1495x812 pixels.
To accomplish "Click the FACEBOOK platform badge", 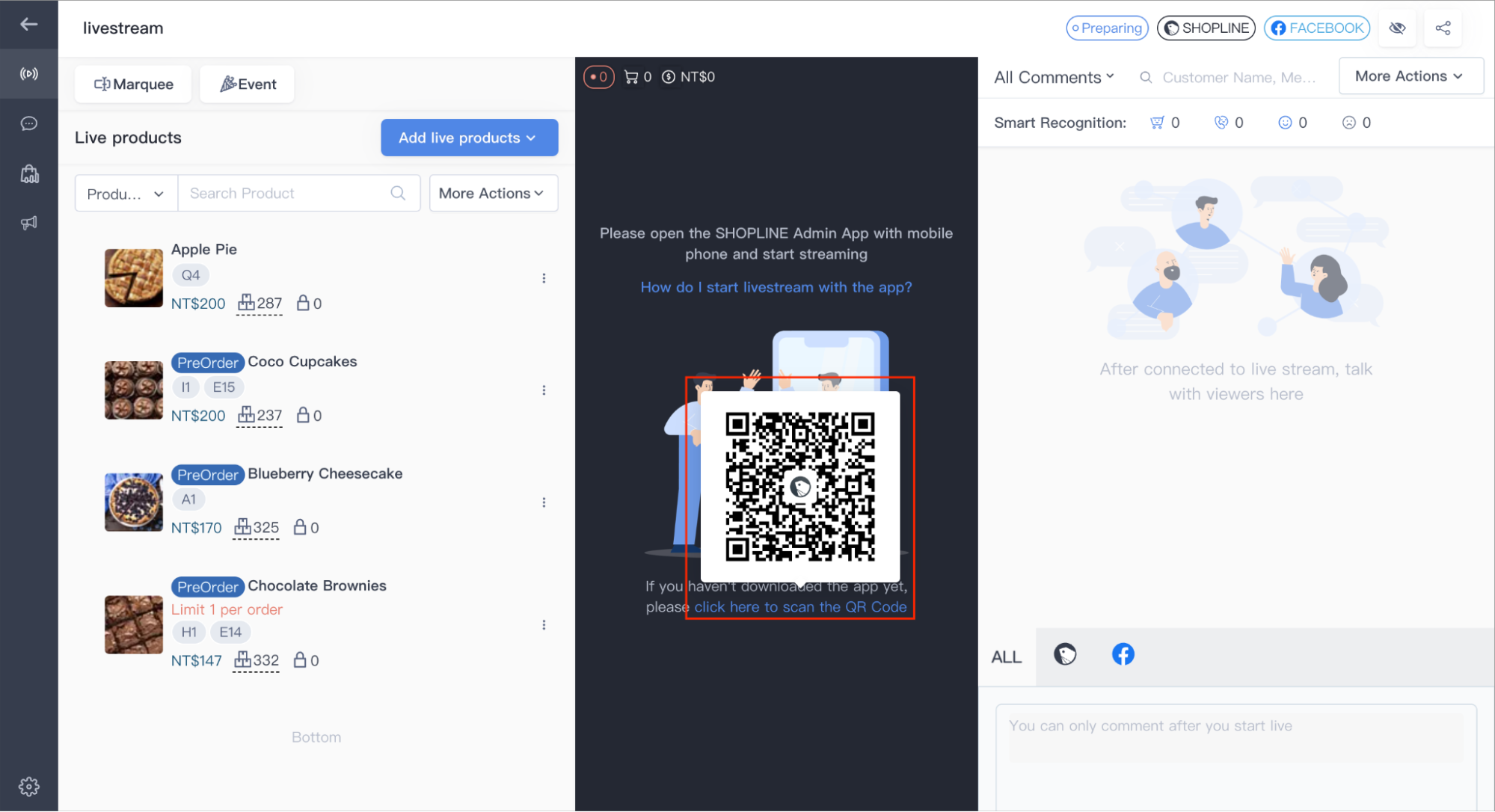I will (1316, 28).
